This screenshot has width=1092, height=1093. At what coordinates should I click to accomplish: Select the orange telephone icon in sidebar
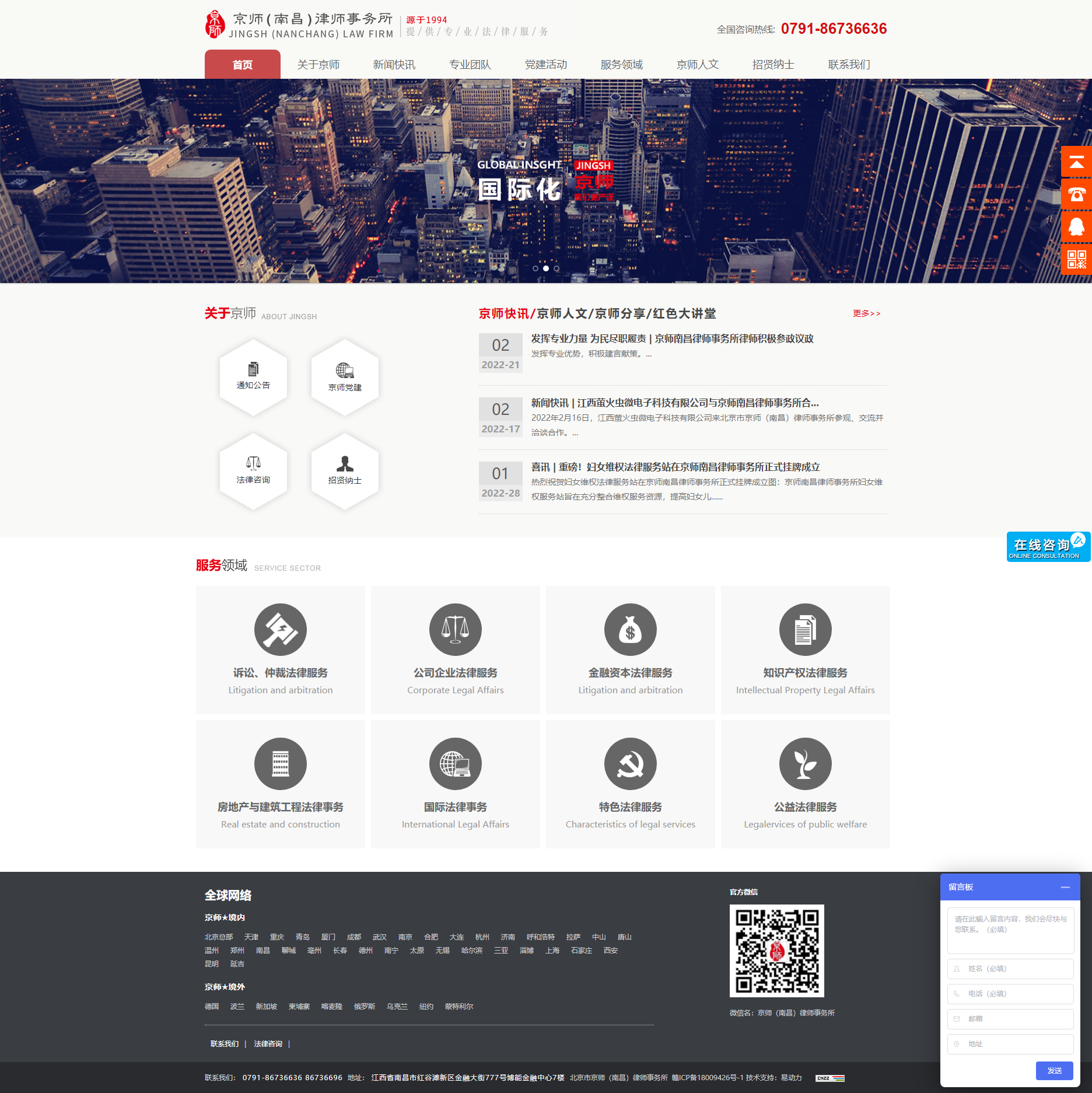tap(1076, 196)
